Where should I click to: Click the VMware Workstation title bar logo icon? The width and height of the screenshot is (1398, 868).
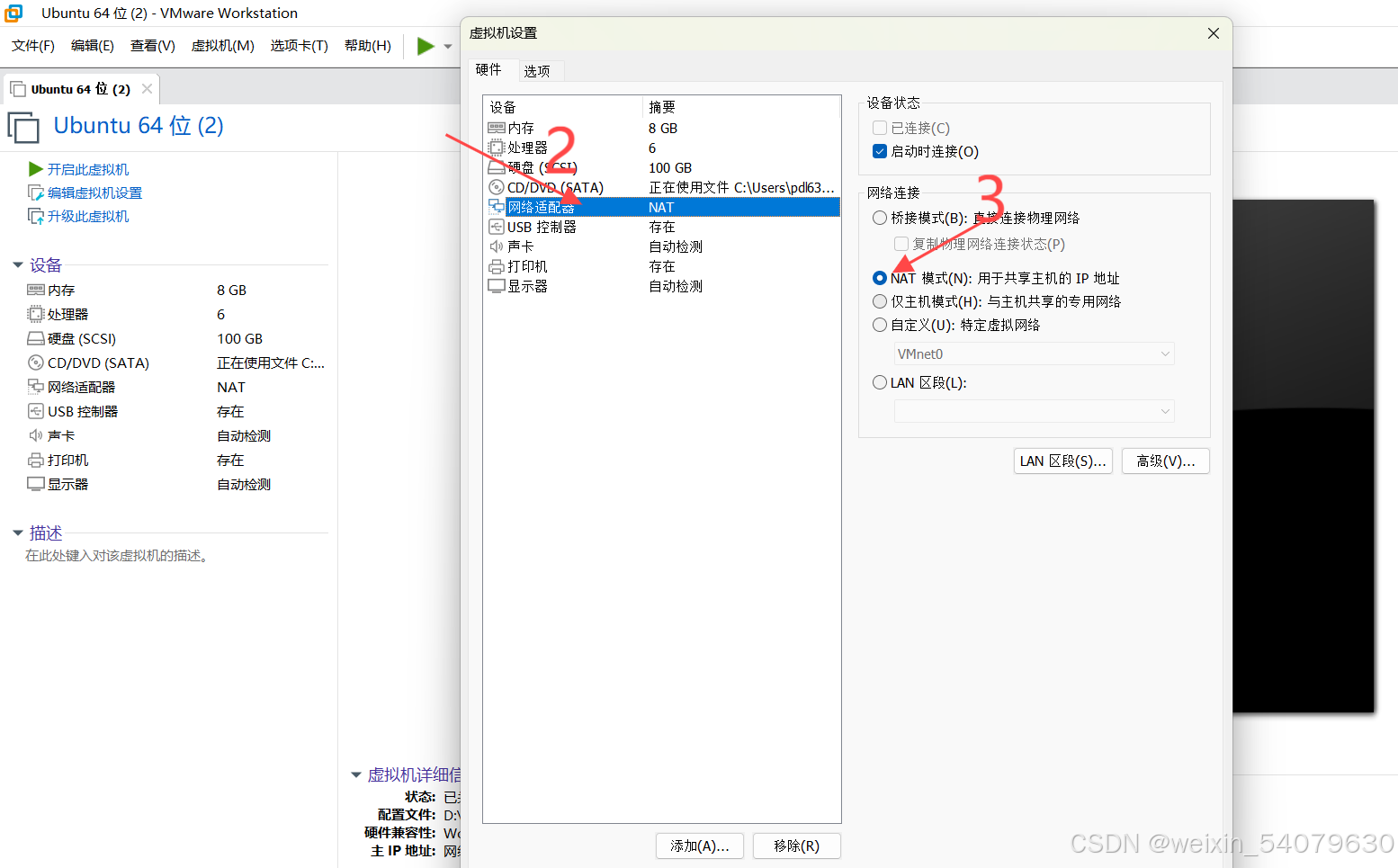(x=13, y=13)
